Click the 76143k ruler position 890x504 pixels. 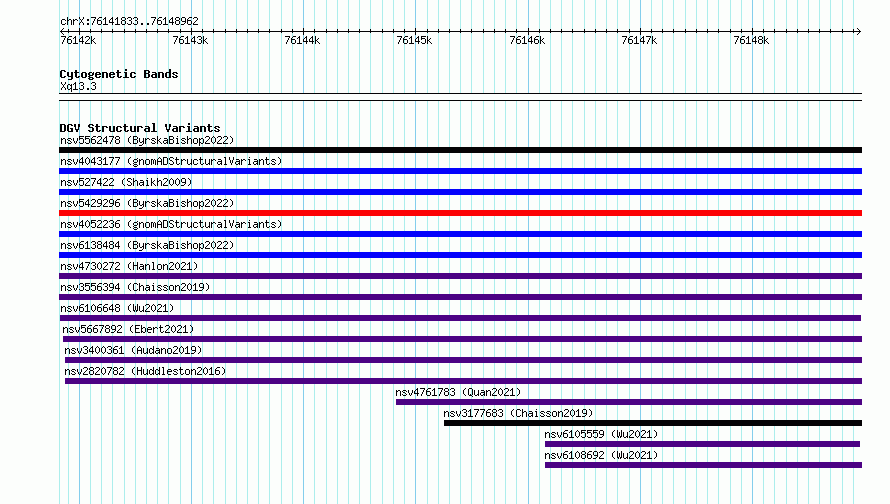point(190,40)
